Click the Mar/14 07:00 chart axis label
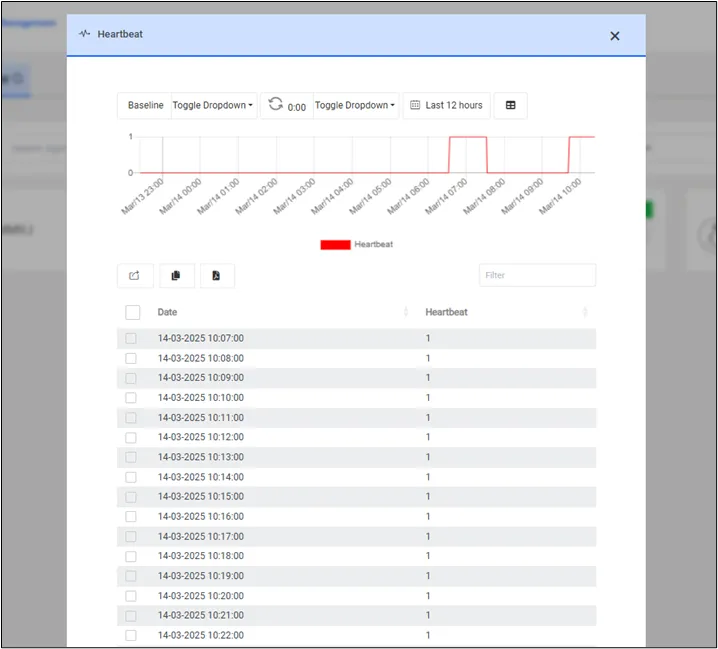 pyautogui.click(x=446, y=196)
